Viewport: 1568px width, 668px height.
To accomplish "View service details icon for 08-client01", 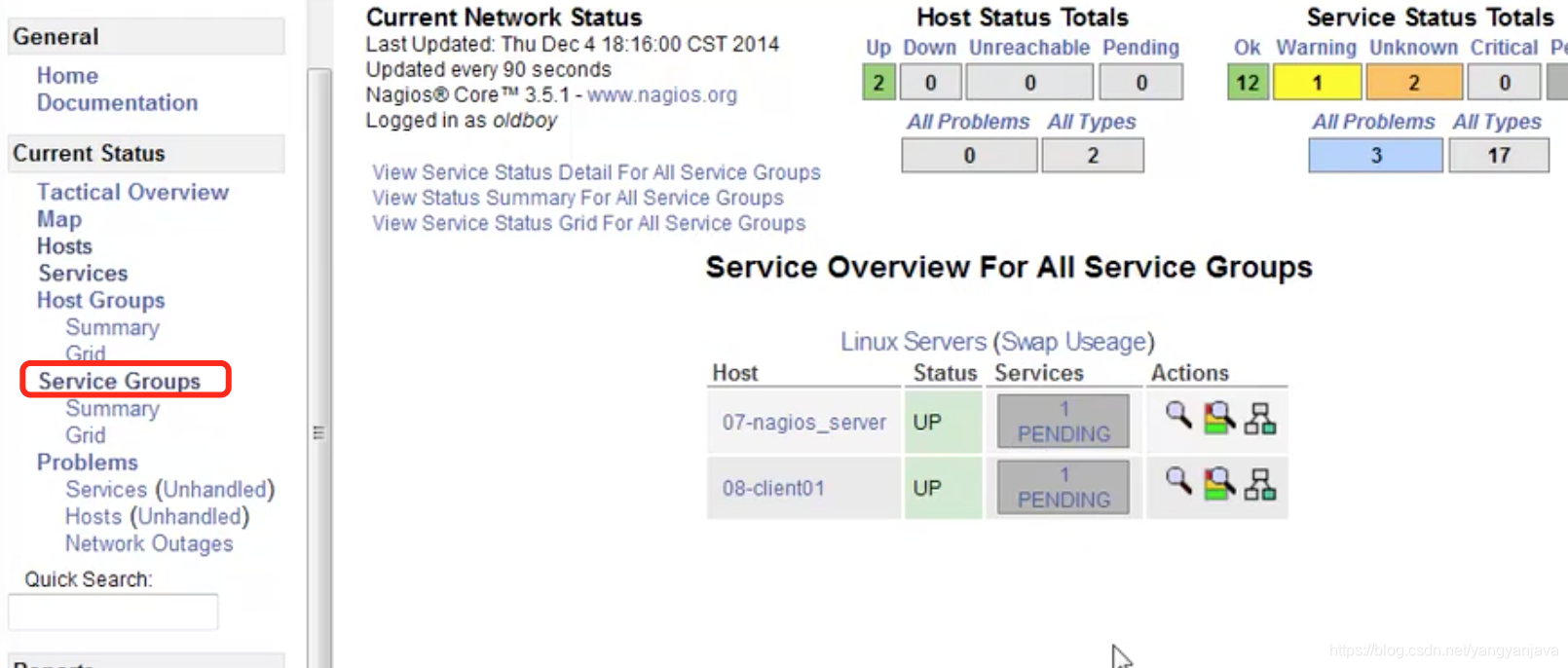I will click(1178, 482).
